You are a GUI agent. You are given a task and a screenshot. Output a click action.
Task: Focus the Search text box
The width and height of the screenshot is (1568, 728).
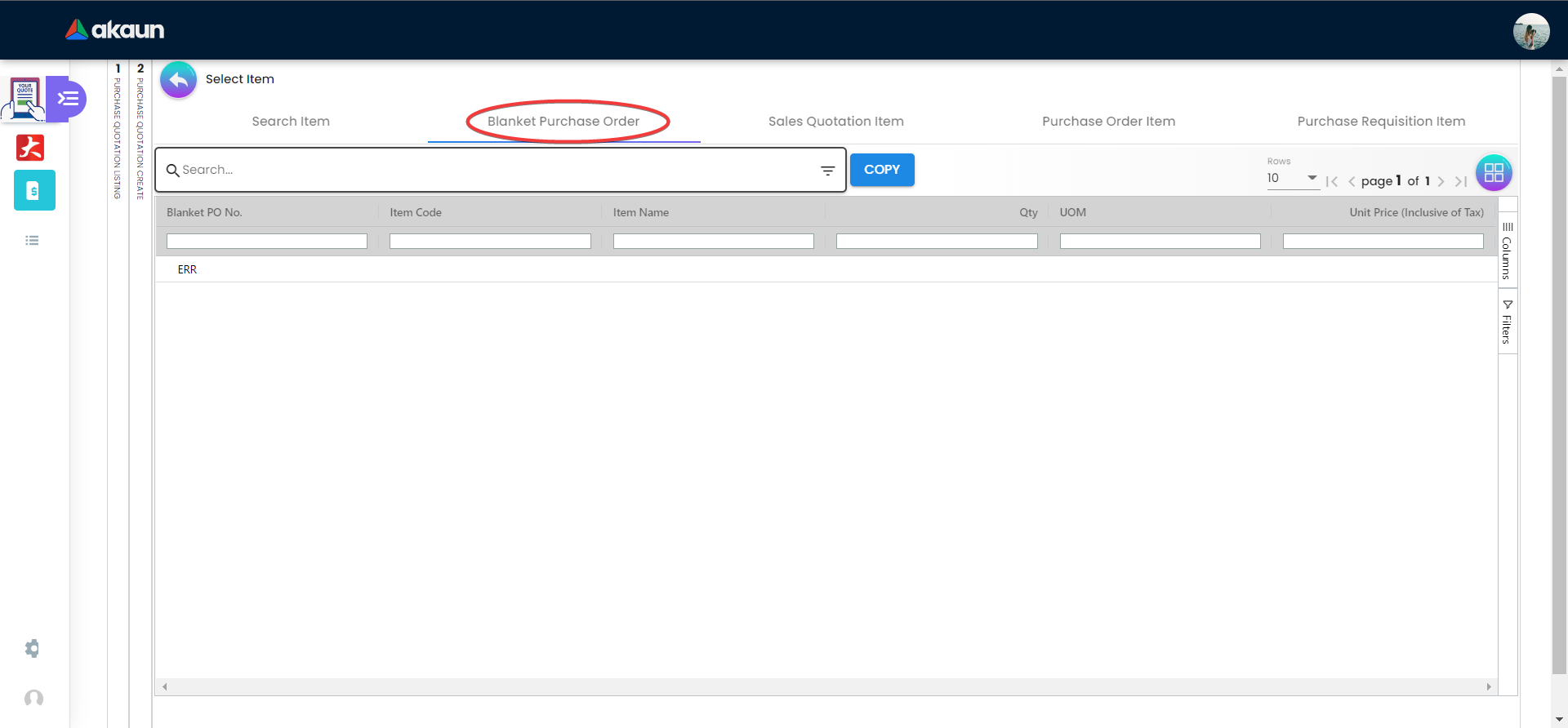[x=500, y=170]
